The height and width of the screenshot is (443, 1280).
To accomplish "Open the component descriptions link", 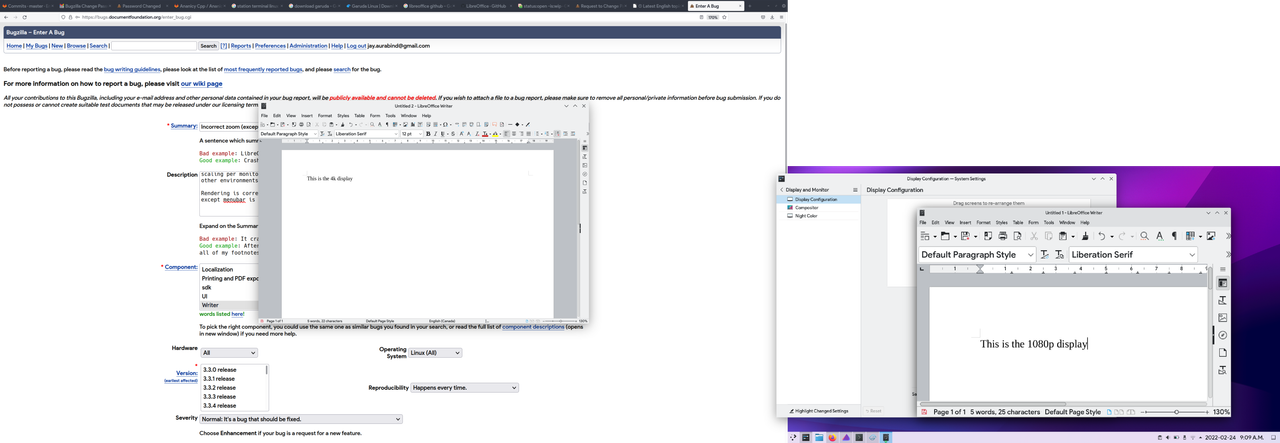I will click(533, 327).
